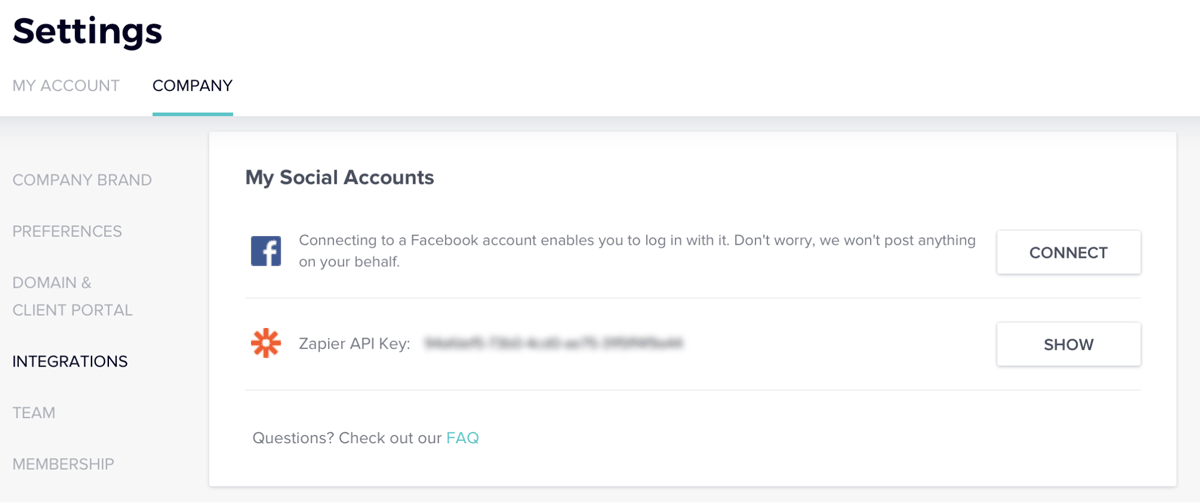The width and height of the screenshot is (1200, 503).
Task: Show the Zapier API key
Action: (x=1068, y=344)
